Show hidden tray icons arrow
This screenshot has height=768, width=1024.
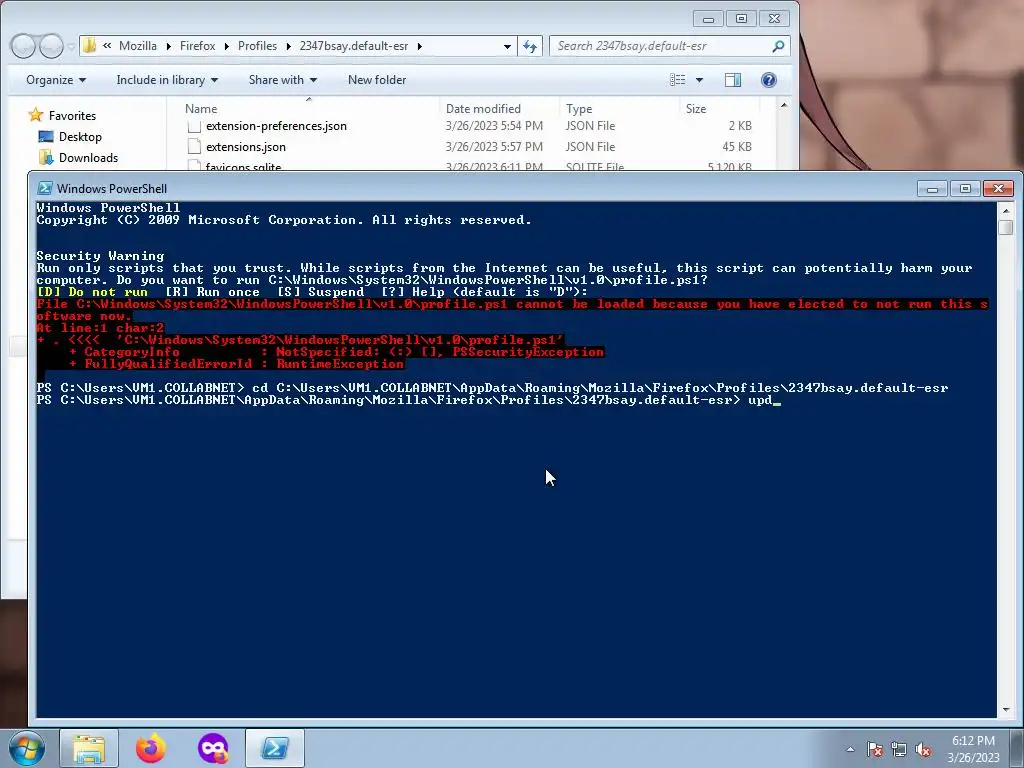pos(850,749)
